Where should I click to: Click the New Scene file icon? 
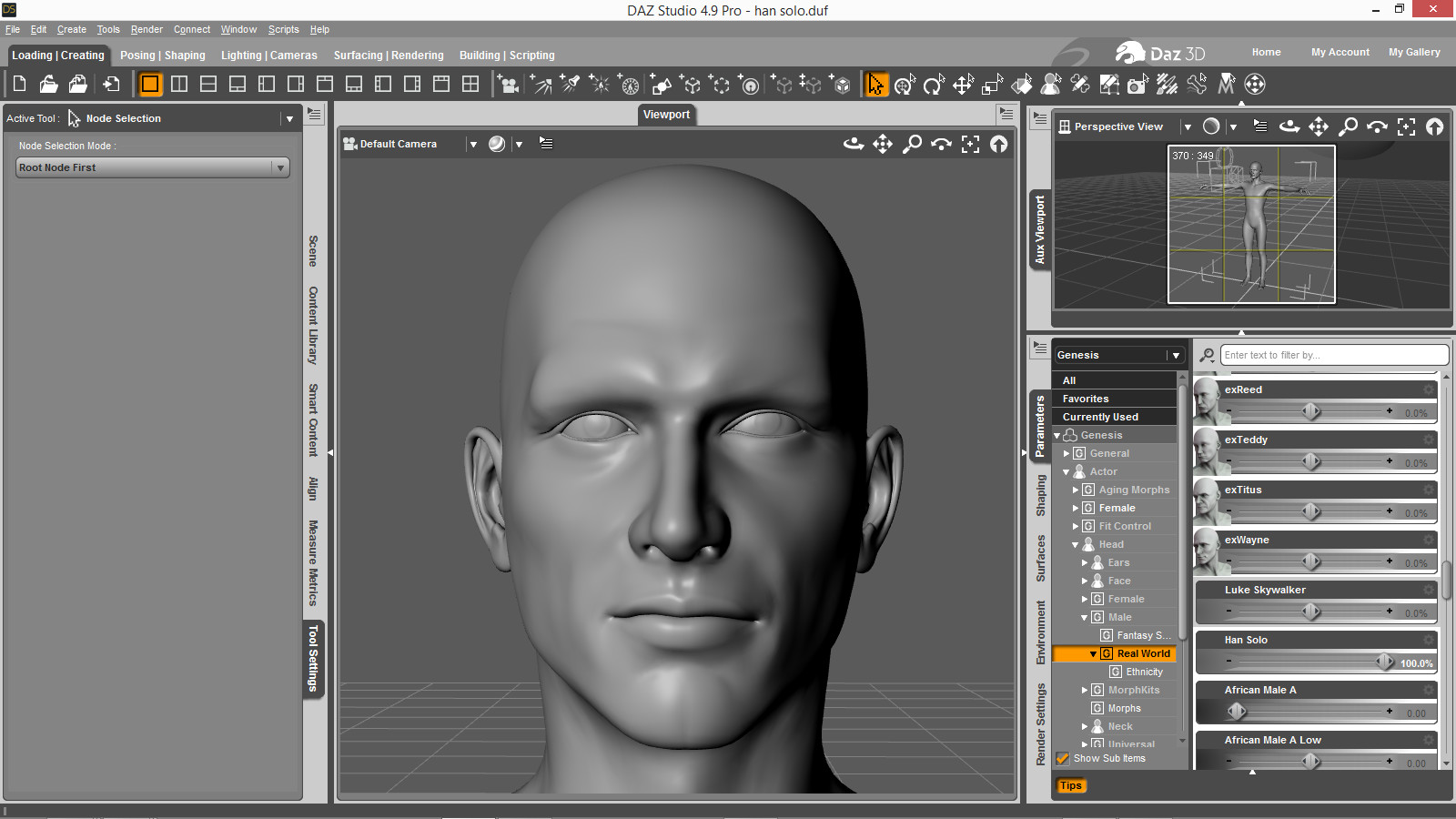[19, 85]
